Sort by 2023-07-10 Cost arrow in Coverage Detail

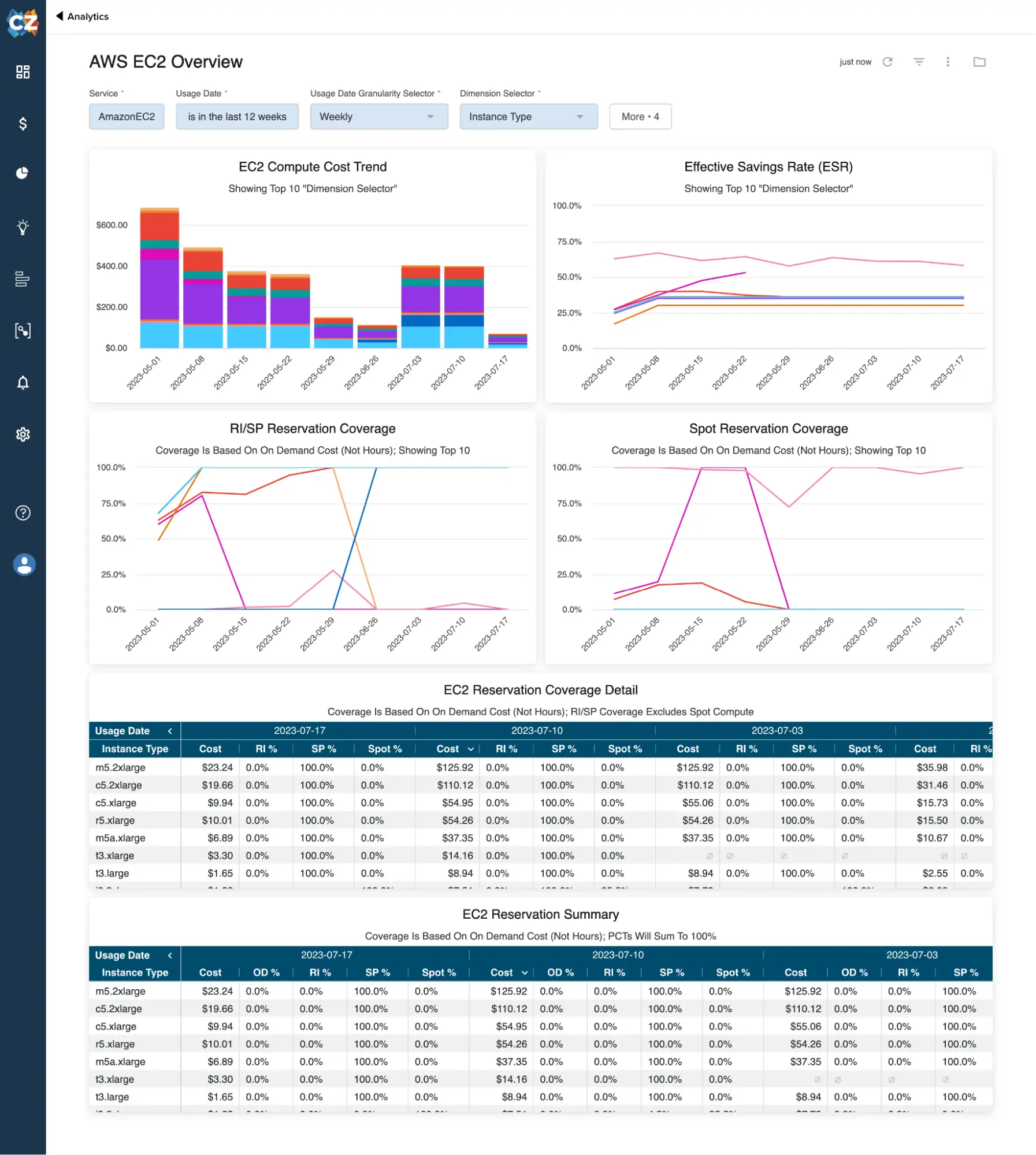[x=471, y=749]
